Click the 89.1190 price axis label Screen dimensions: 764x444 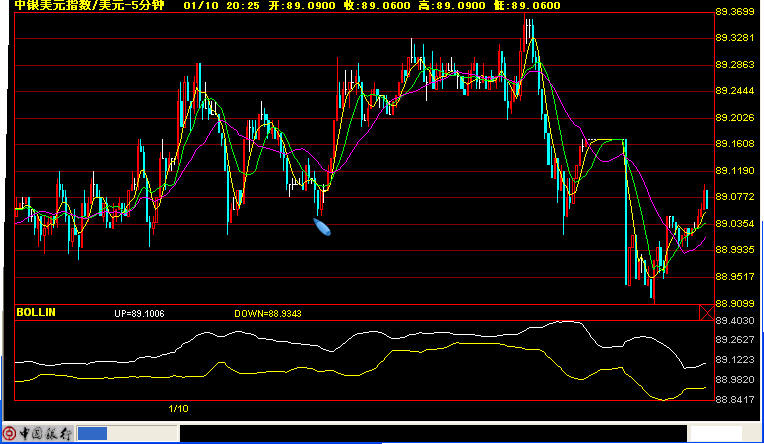[x=735, y=171]
